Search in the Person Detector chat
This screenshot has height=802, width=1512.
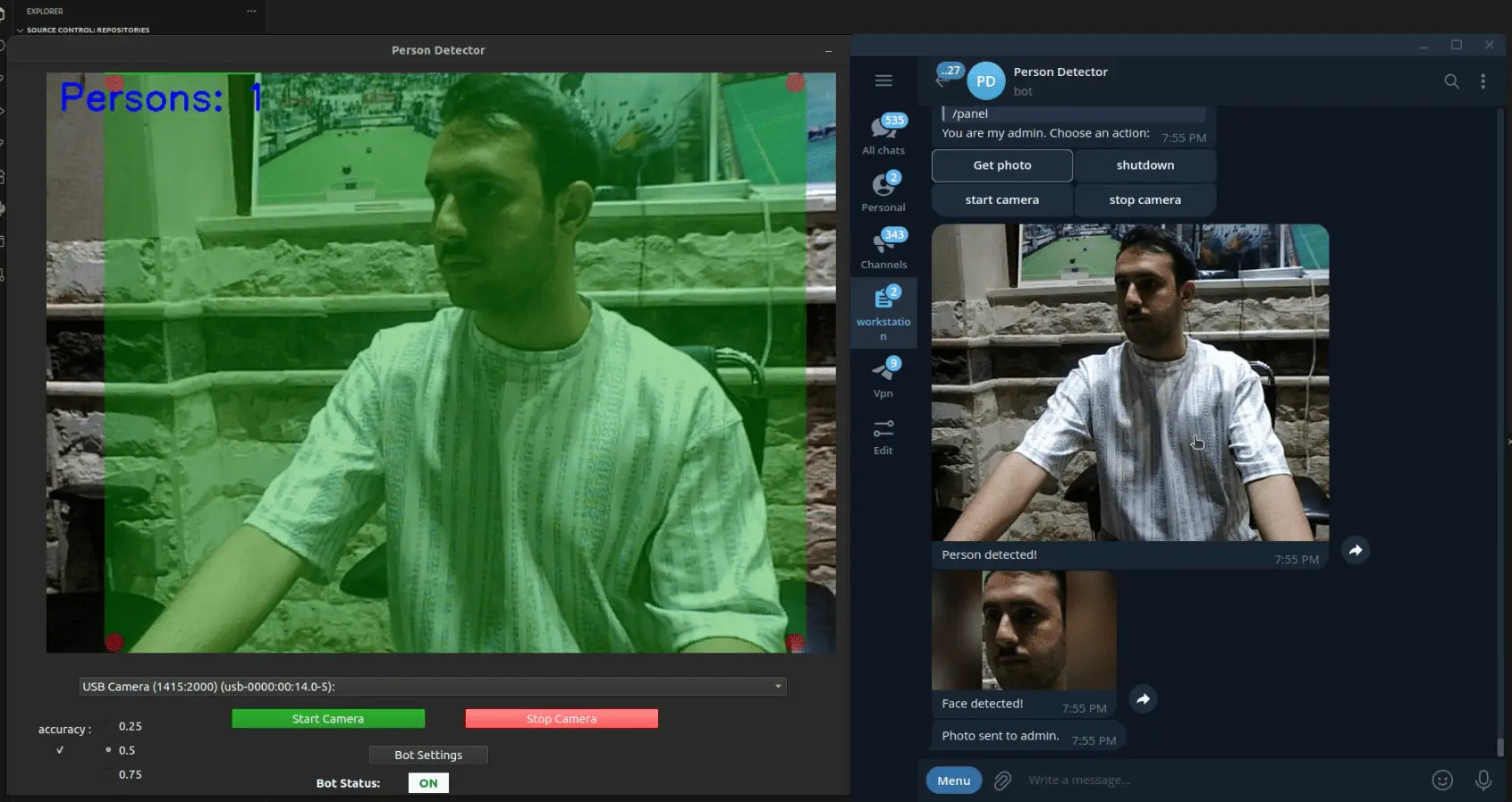[x=1451, y=81]
